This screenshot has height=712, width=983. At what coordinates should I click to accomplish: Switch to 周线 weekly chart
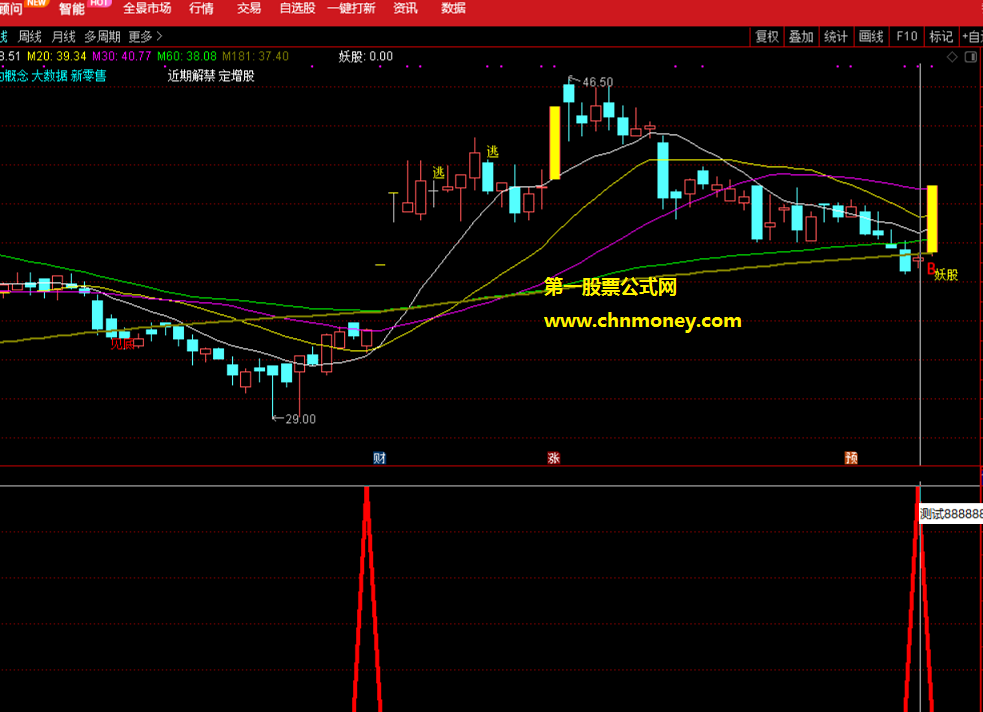(29, 37)
